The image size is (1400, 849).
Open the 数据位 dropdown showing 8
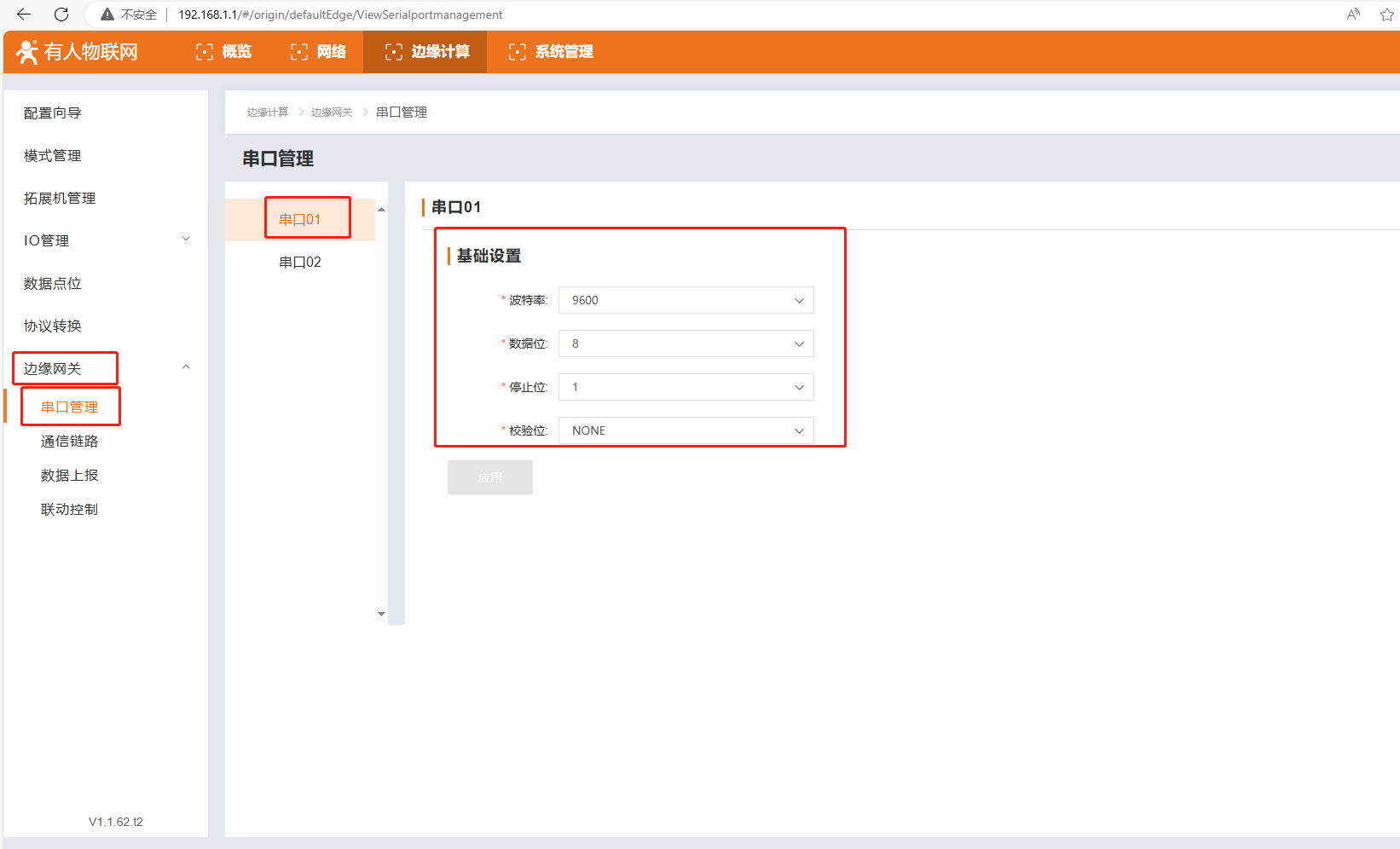pos(686,344)
